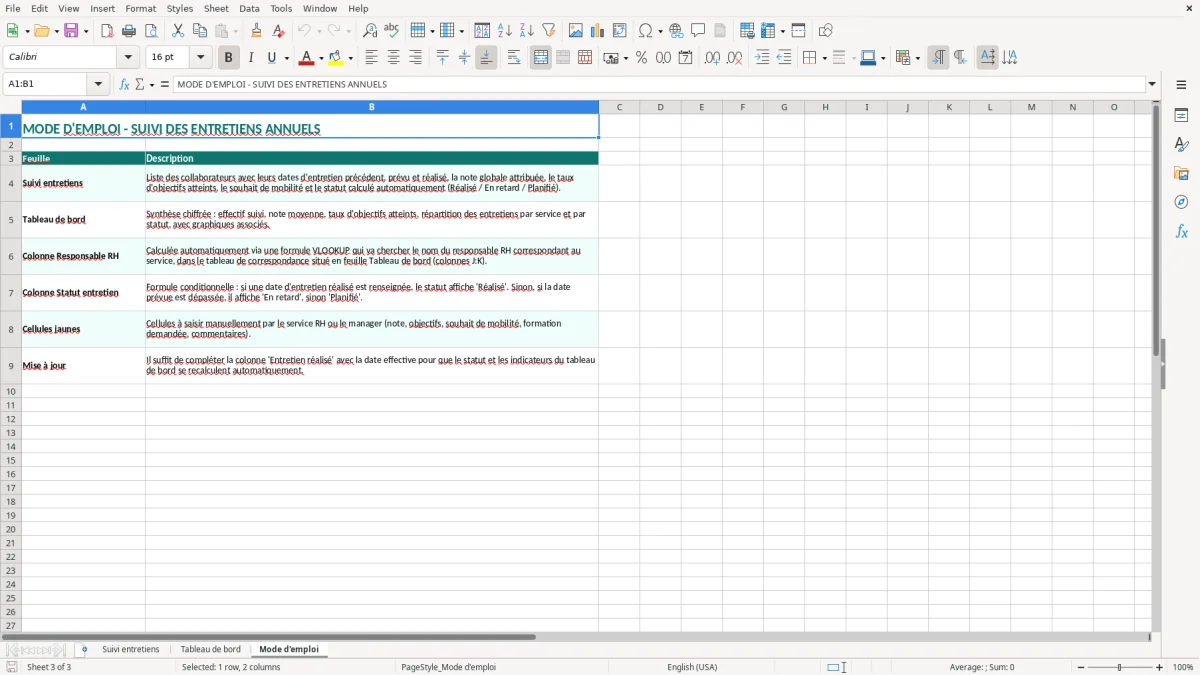Click the Export as PDF icon

pyautogui.click(x=107, y=31)
